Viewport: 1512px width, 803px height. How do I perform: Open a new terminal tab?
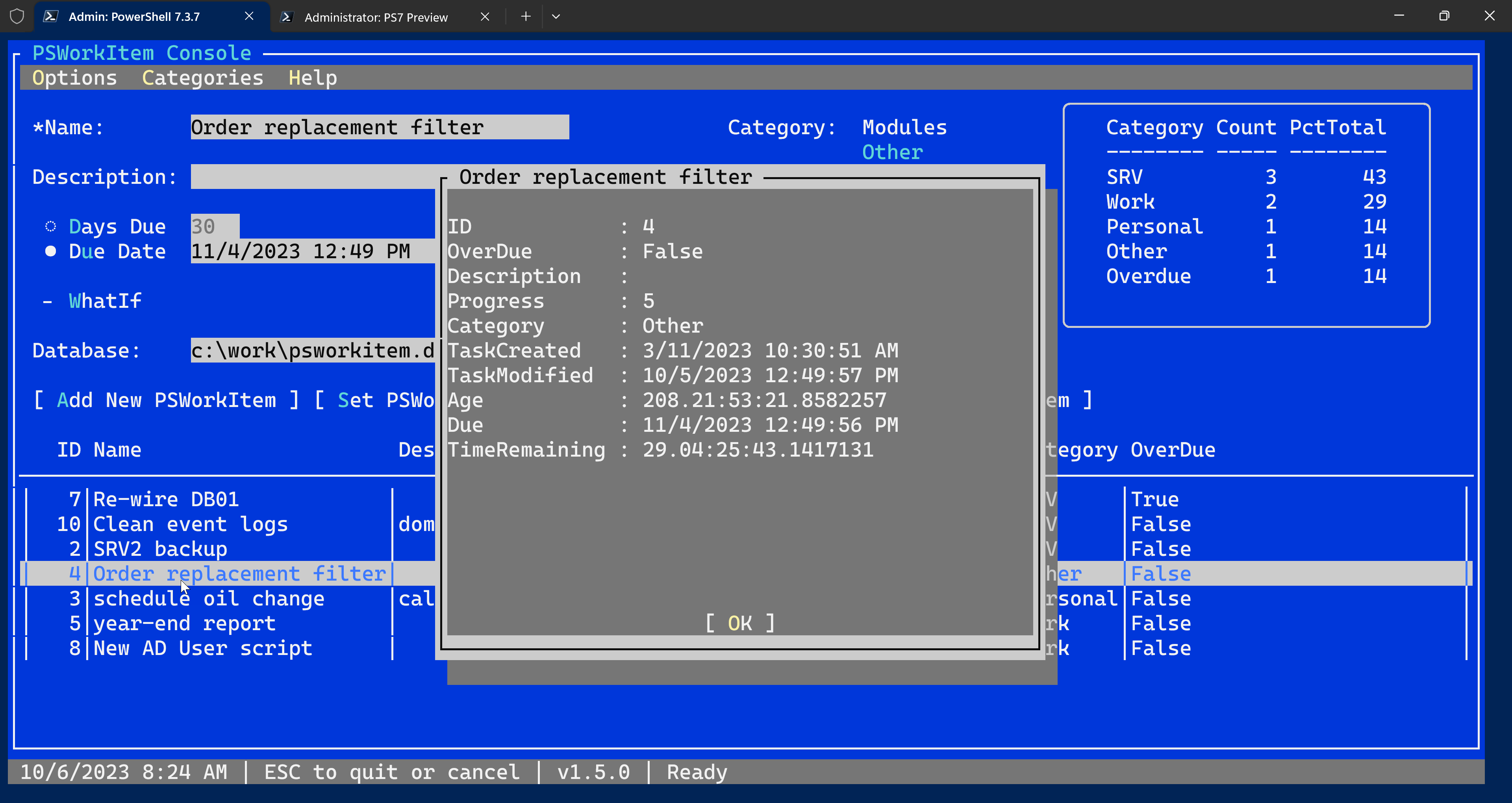tap(525, 17)
